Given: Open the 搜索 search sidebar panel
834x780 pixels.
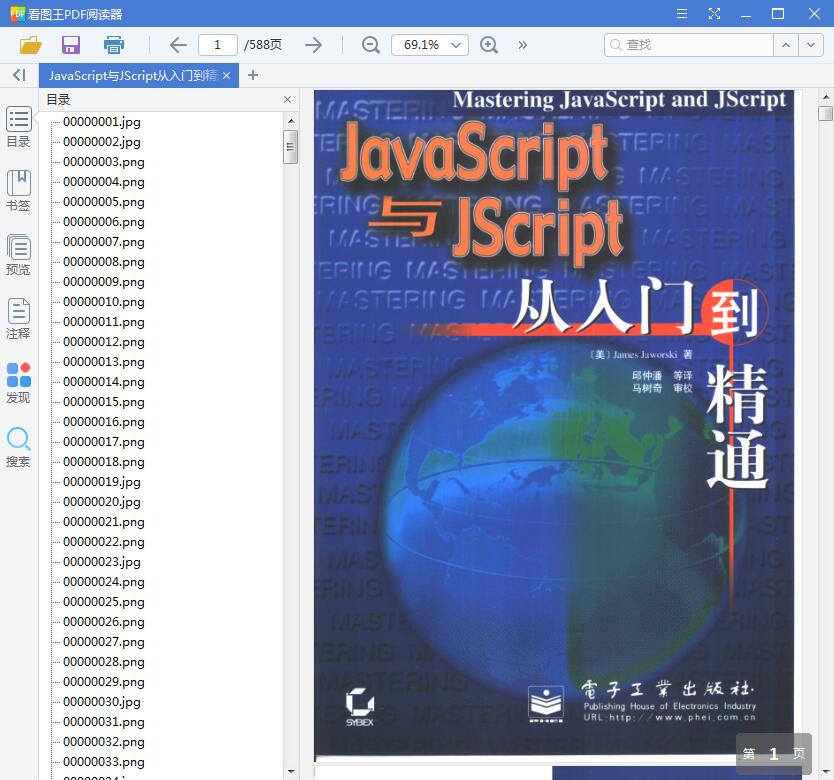Looking at the screenshot, I should [x=19, y=447].
